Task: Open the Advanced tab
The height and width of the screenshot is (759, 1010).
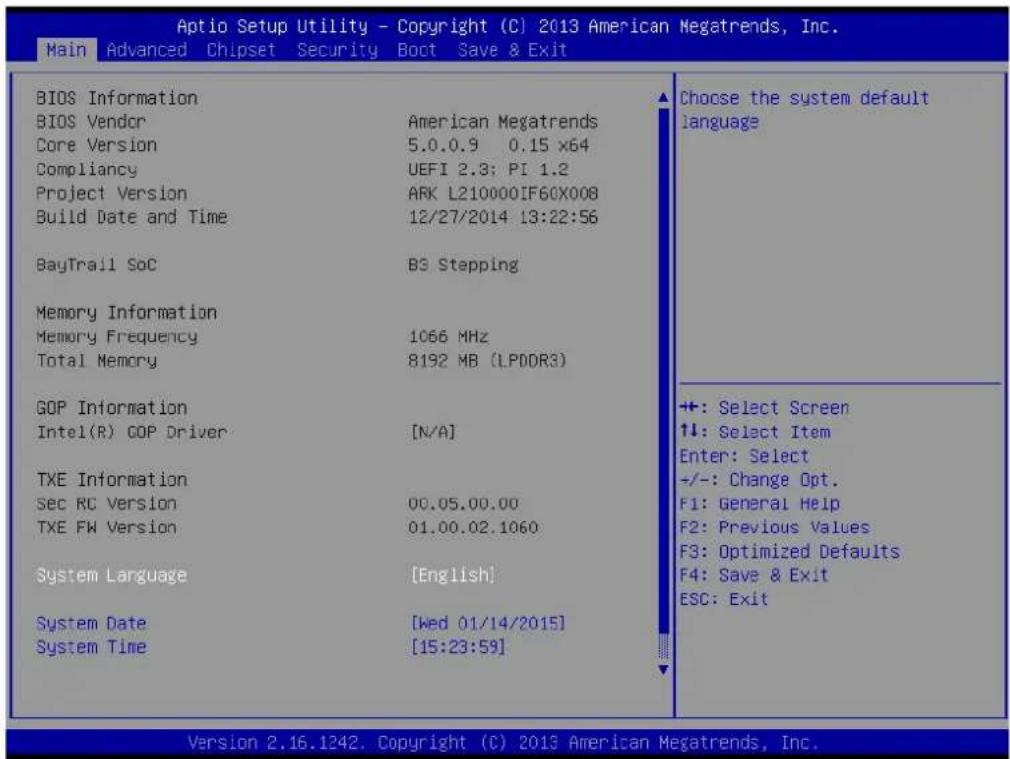Action: click(147, 50)
